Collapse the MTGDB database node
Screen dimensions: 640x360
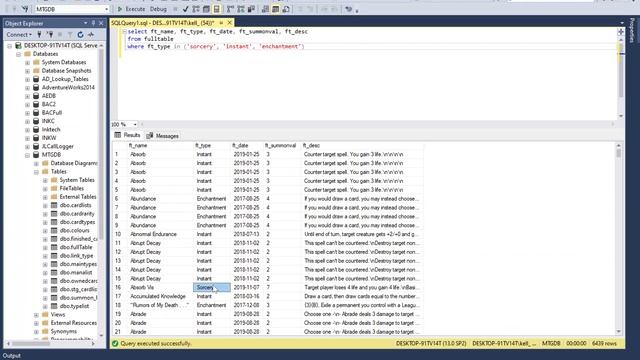click(27, 155)
